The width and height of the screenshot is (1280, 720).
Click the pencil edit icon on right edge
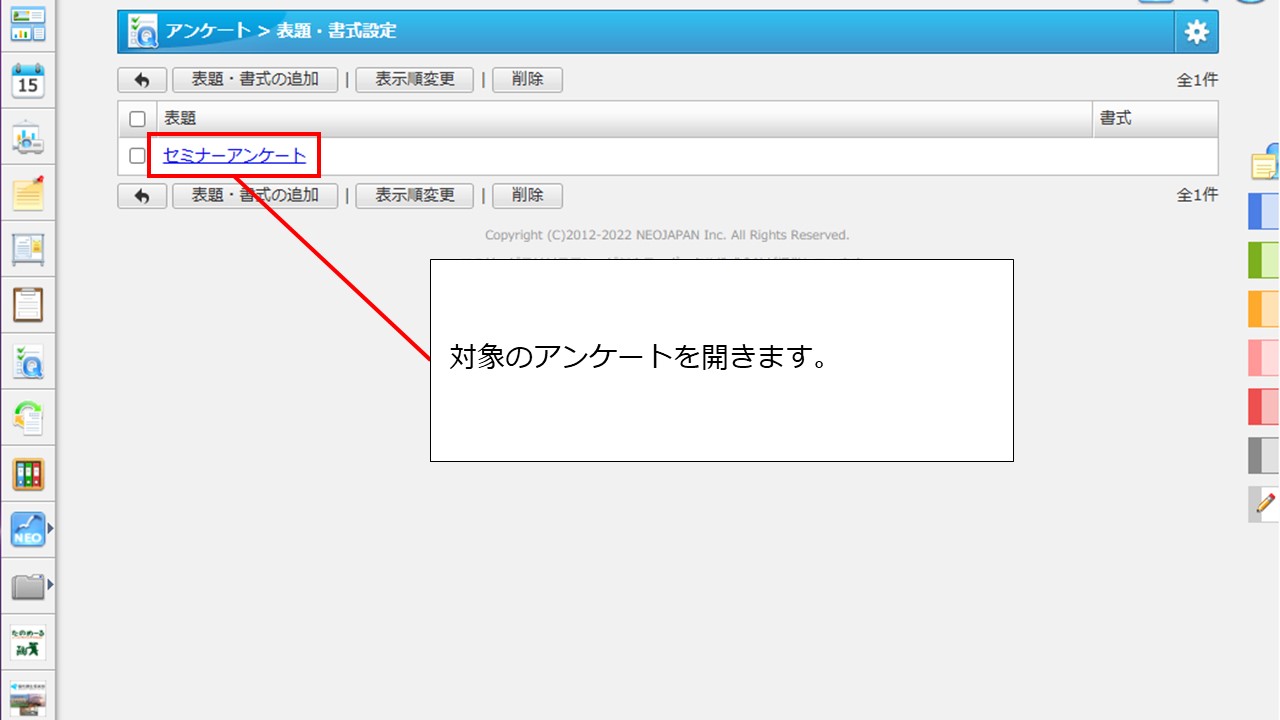[1264, 504]
